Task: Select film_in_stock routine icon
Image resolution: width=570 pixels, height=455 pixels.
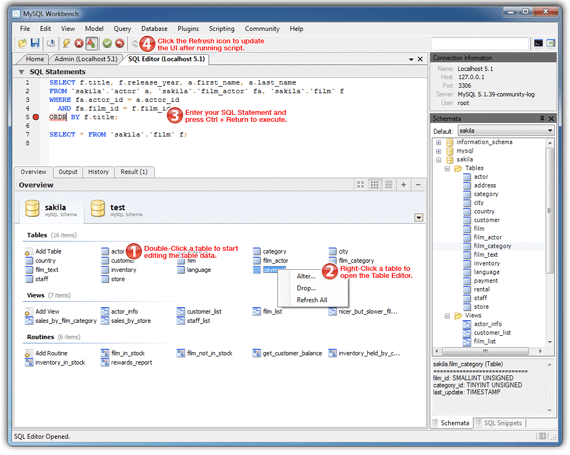Action: point(105,353)
